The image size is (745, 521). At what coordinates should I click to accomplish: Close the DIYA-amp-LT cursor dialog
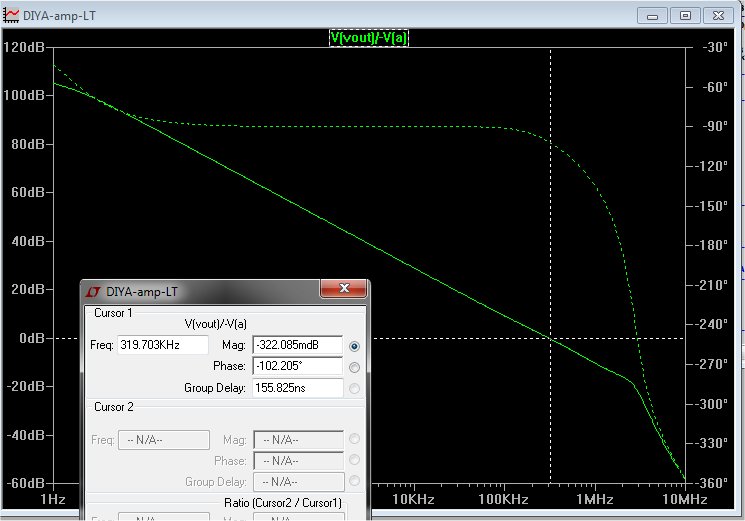point(344,288)
